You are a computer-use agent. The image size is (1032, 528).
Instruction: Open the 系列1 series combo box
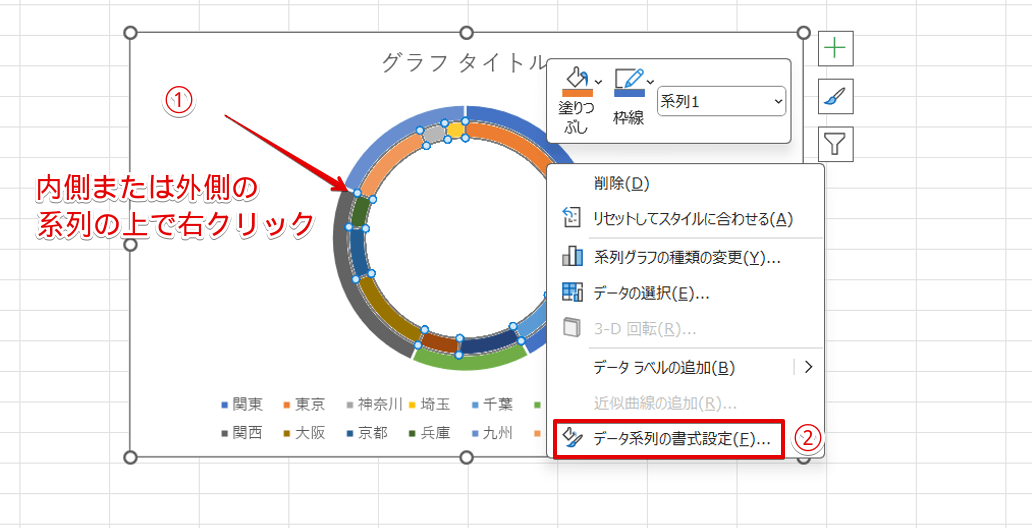(x=721, y=101)
